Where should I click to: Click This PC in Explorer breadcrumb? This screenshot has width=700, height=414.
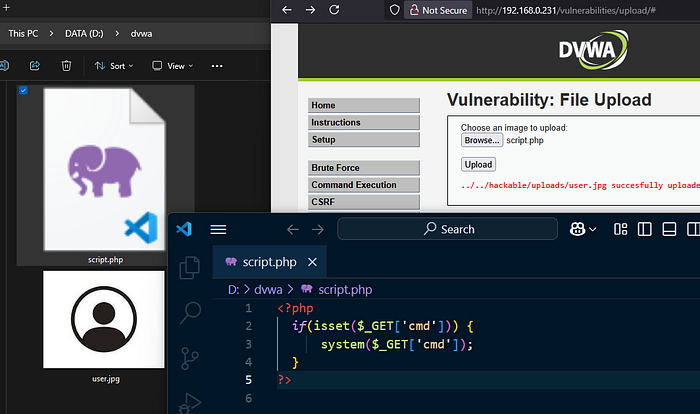click(23, 33)
